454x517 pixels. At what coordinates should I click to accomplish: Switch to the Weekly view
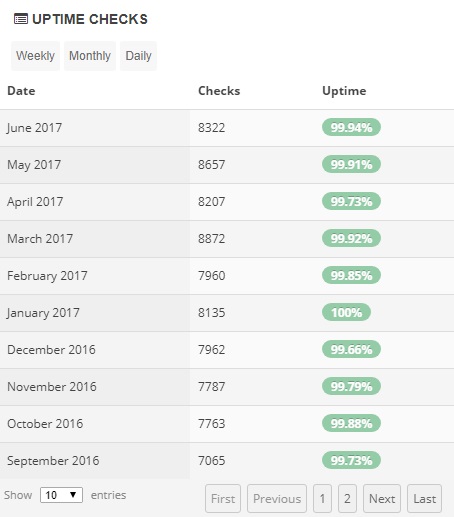[35, 56]
